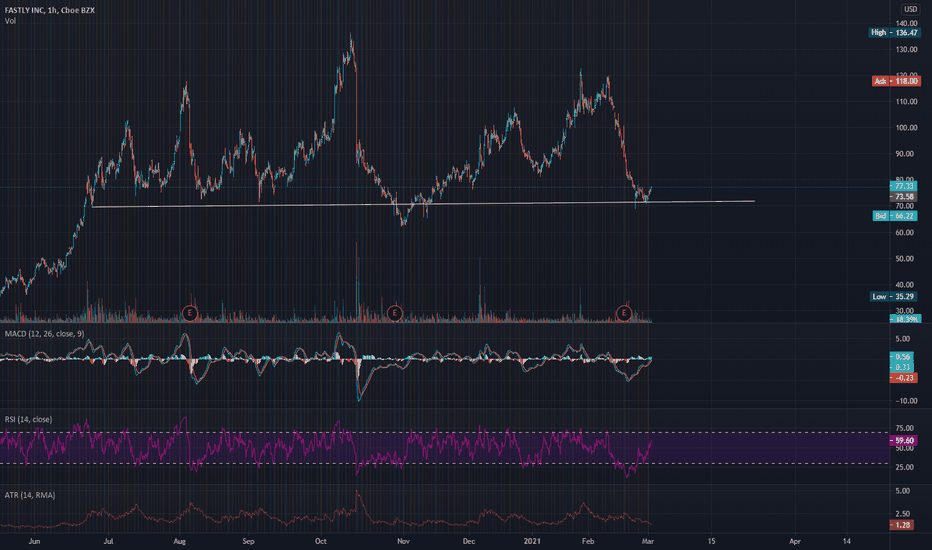Image resolution: width=932 pixels, height=550 pixels.
Task: Click the High 136.47 price label
Action: pyautogui.click(x=894, y=33)
